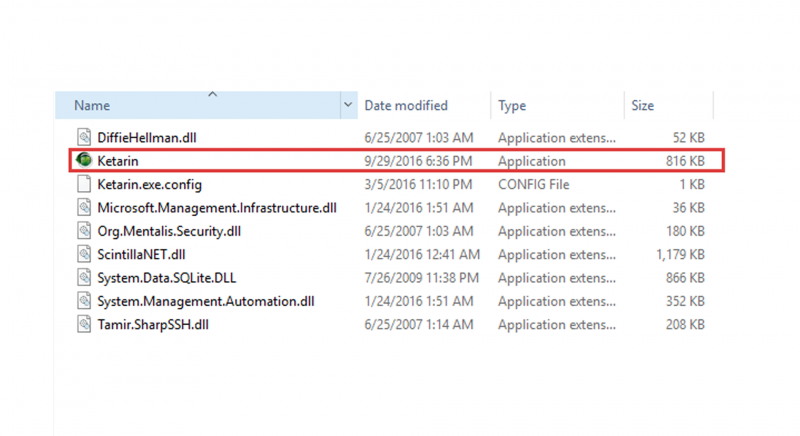
Task: Sort files by Date modified column
Action: 405,105
